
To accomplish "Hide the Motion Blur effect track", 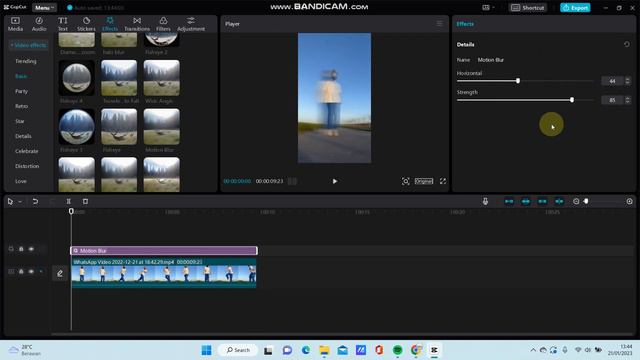I will (31, 249).
